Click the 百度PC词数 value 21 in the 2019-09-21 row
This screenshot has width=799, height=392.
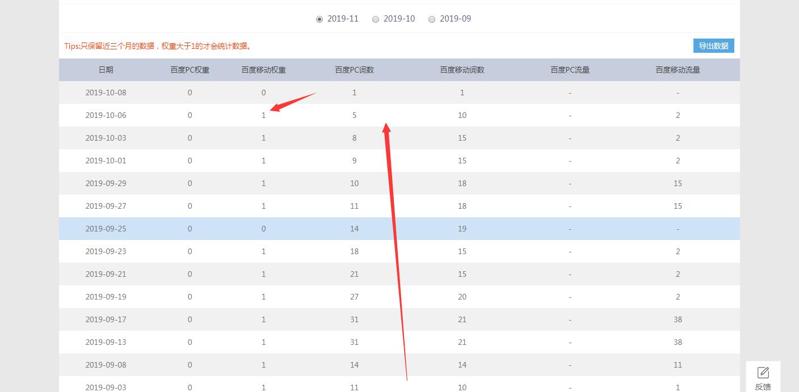354,274
